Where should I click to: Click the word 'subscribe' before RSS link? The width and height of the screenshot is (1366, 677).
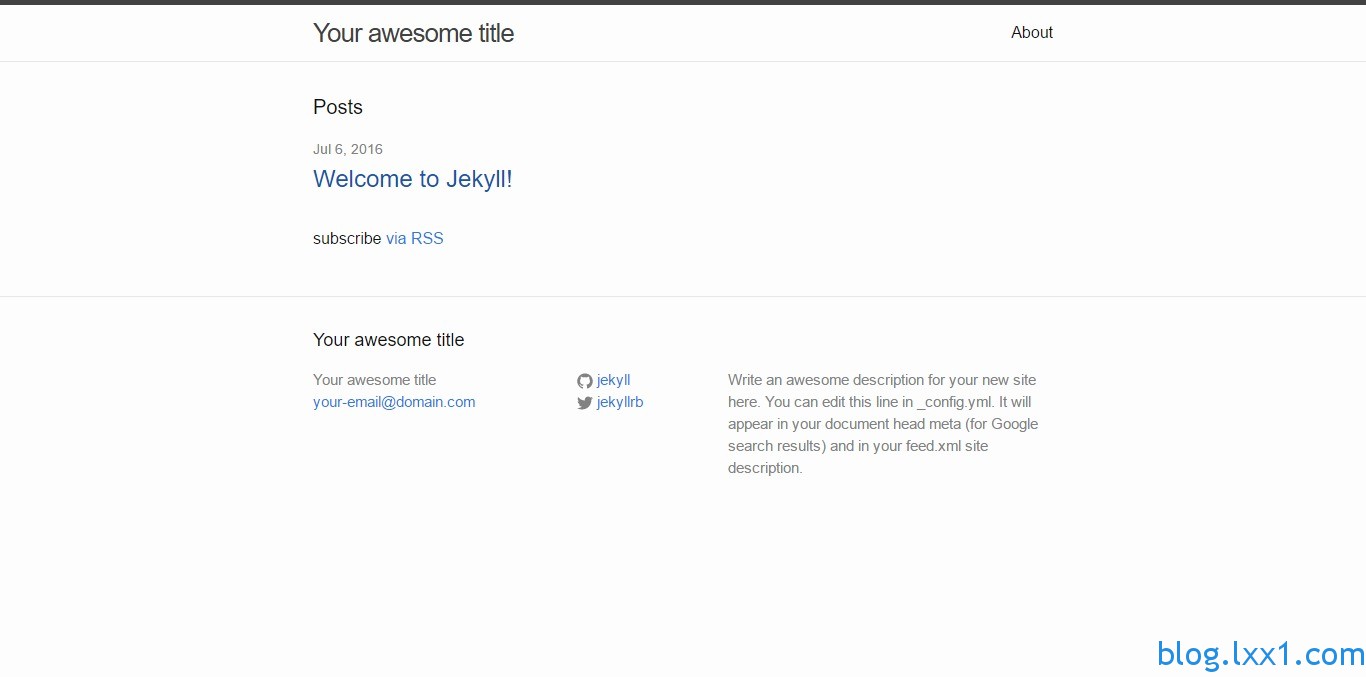pos(347,238)
